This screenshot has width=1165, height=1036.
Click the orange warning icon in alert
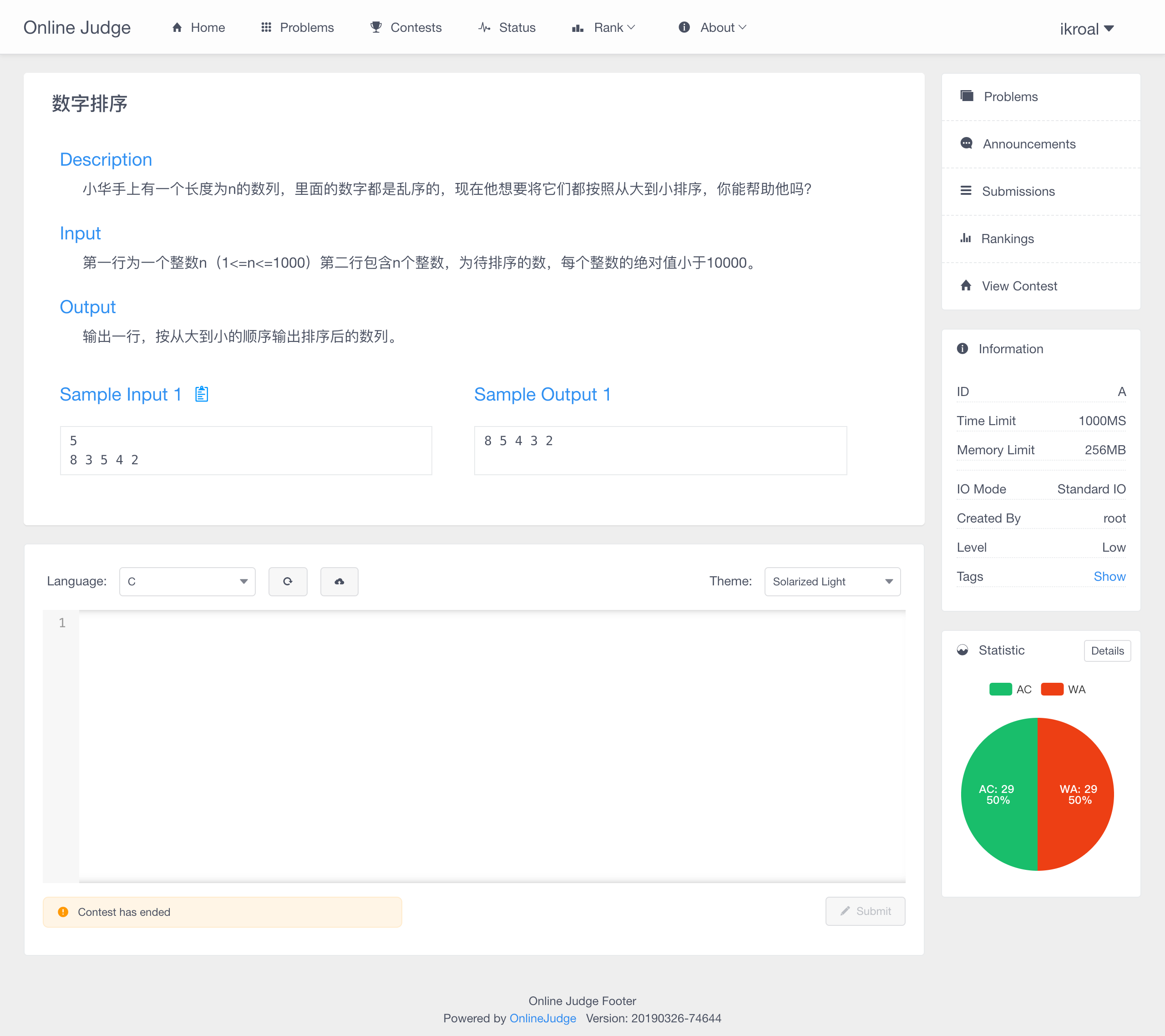63,912
